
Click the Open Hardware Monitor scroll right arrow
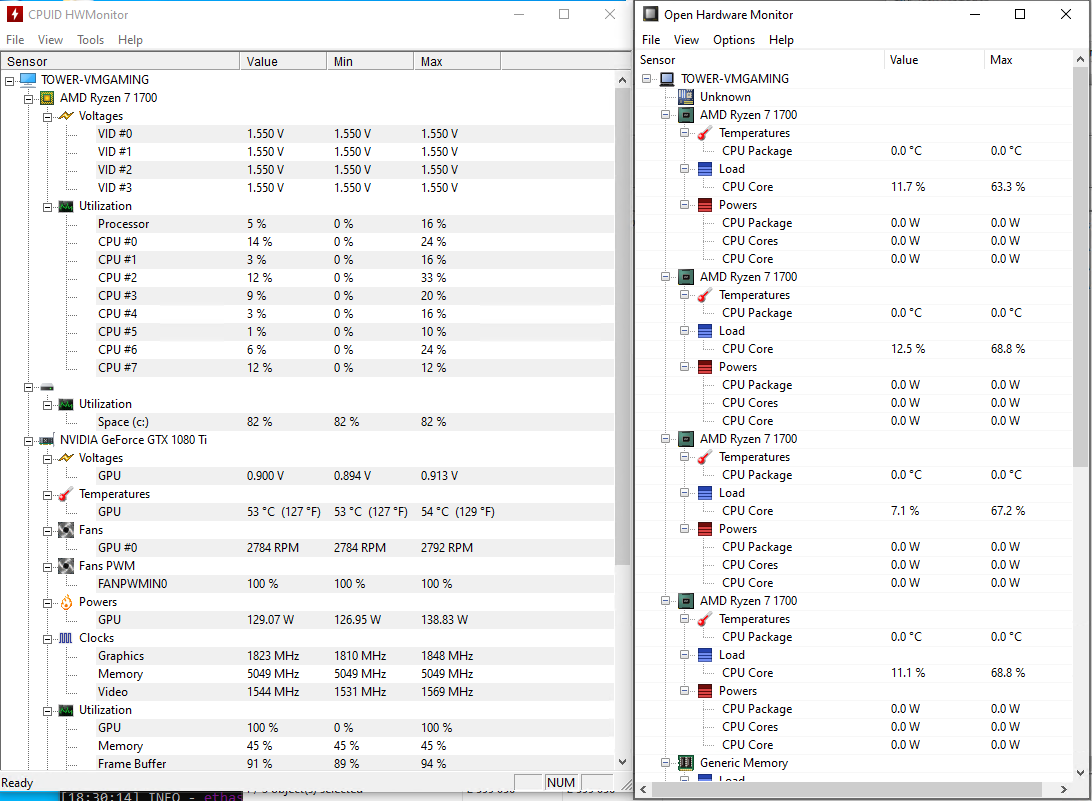1064,789
